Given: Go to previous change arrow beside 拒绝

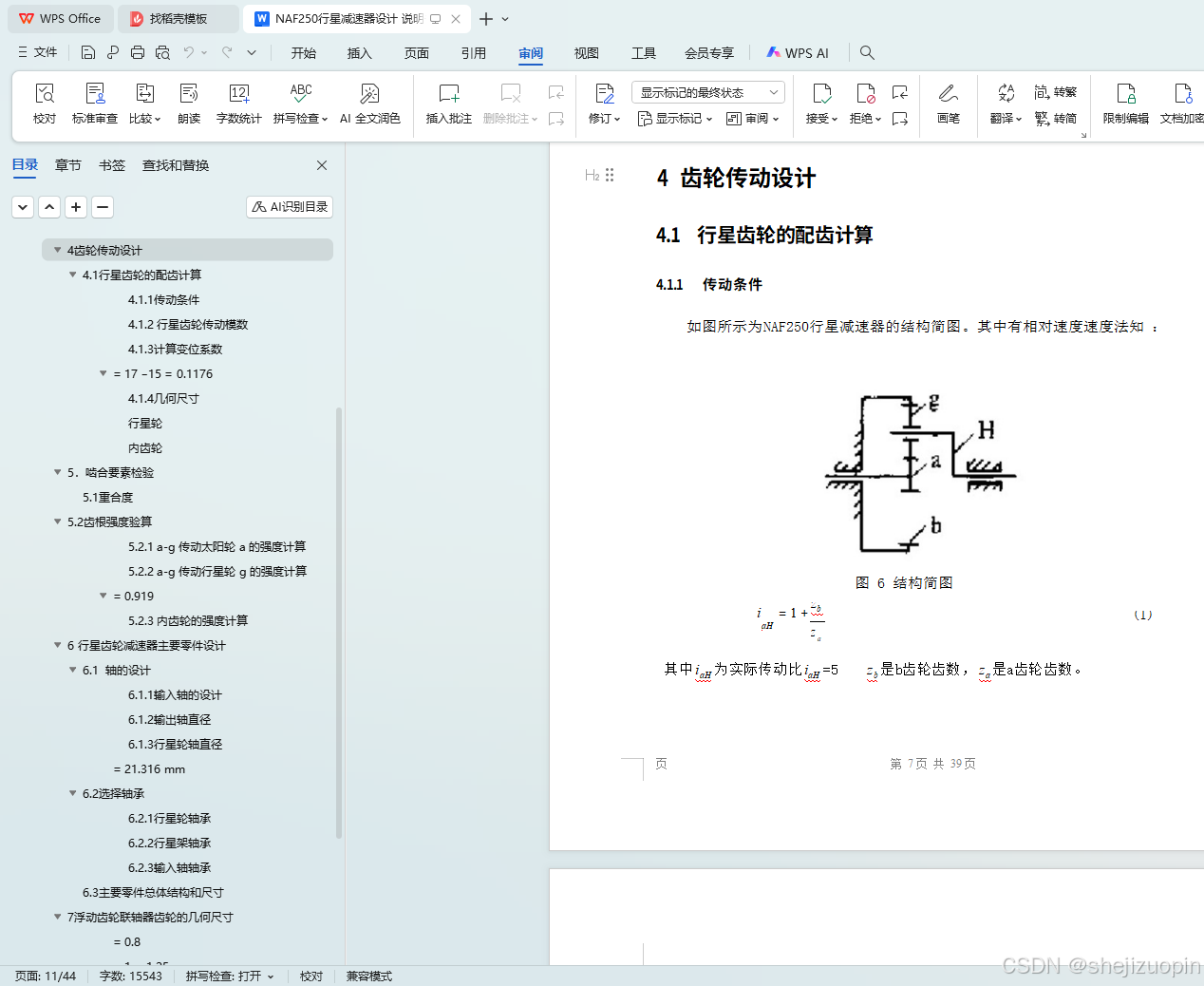Looking at the screenshot, I should pos(900,92).
